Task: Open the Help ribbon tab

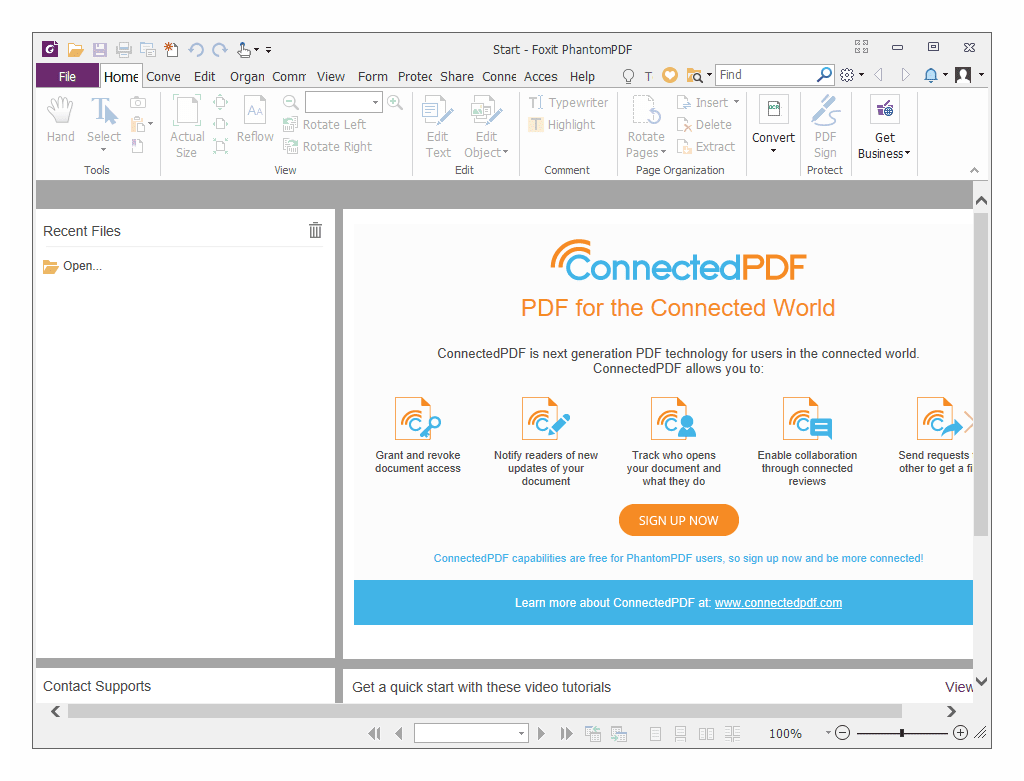Action: pos(582,76)
